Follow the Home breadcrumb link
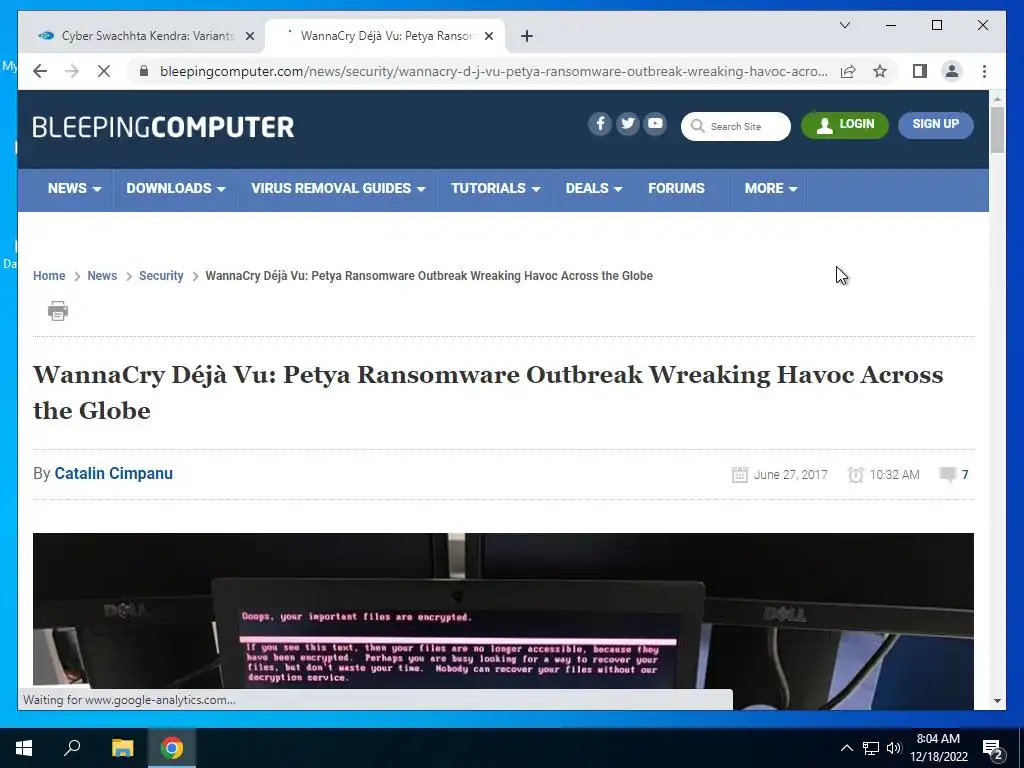The image size is (1024, 768). point(49,276)
